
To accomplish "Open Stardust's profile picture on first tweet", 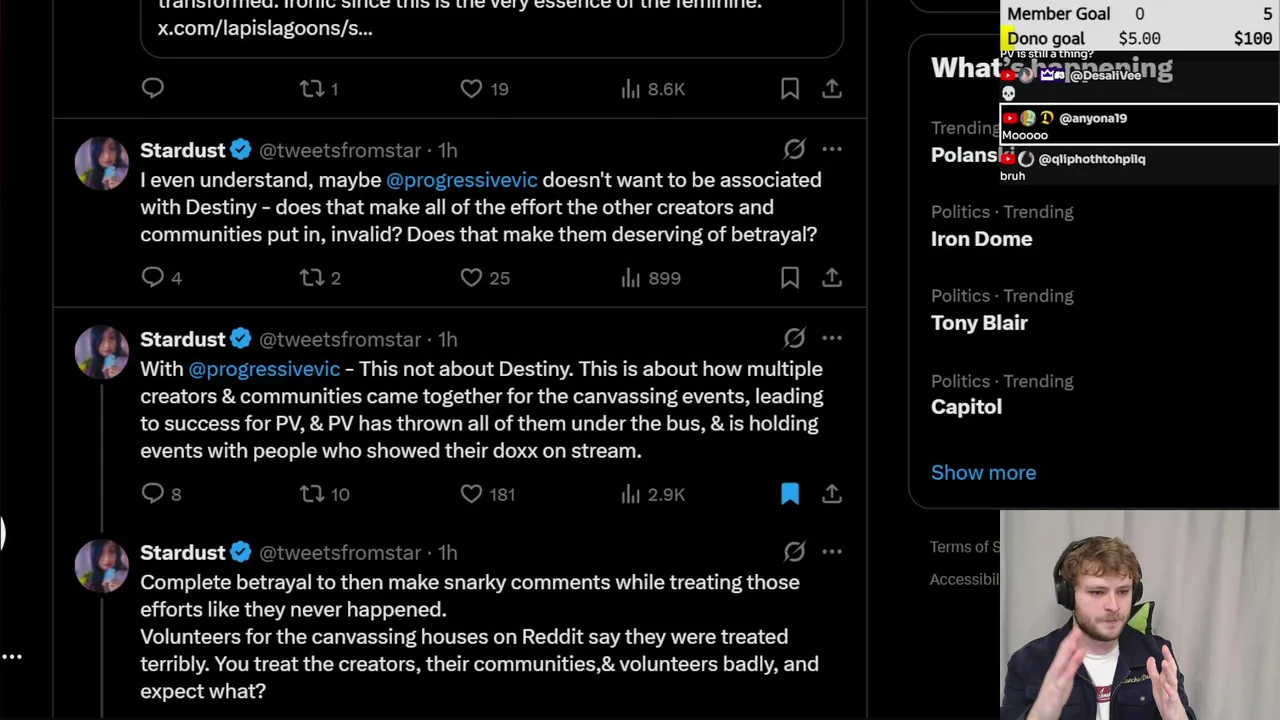I will (x=102, y=163).
